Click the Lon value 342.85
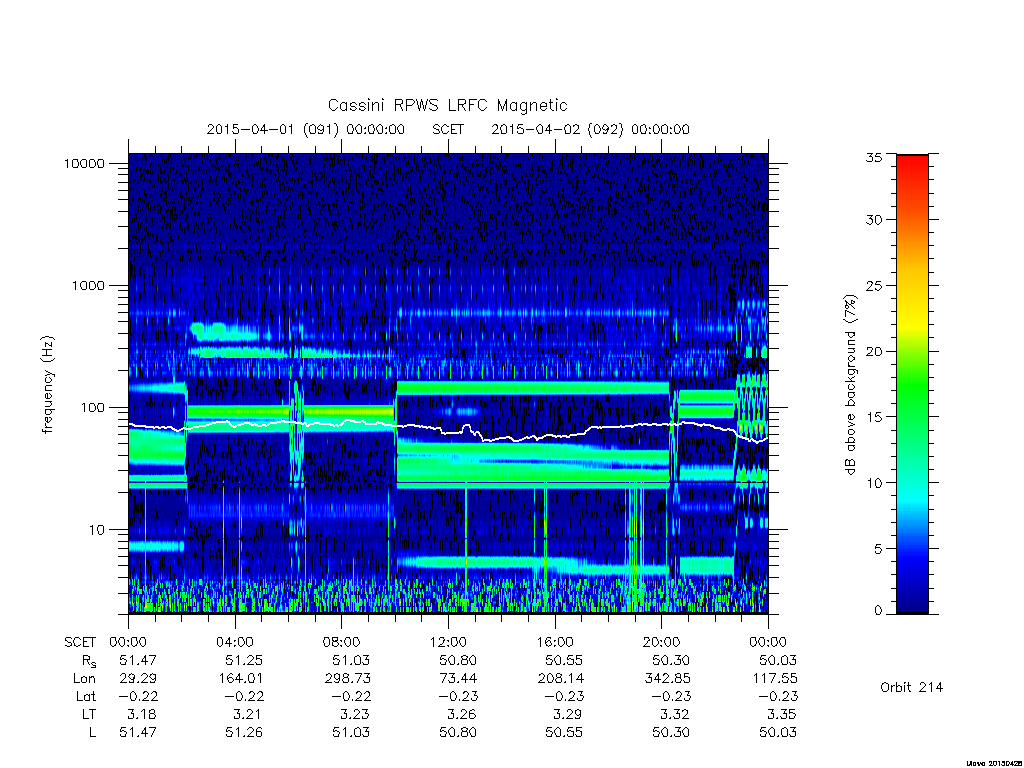 coord(667,679)
